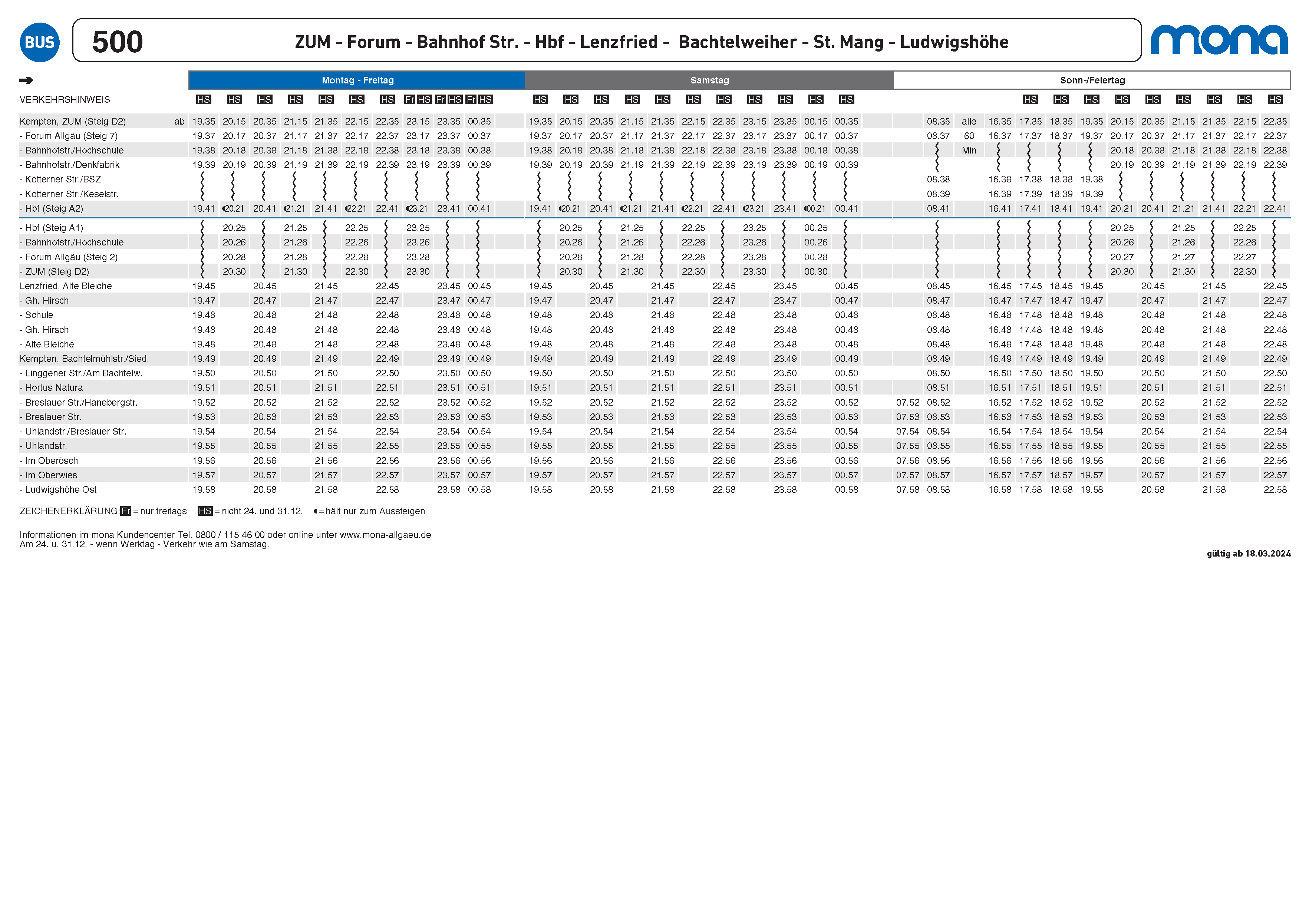Click the 08.38 time at Kotterner Str./BSZ
The height and width of the screenshot is (924, 1309).
click(x=939, y=179)
